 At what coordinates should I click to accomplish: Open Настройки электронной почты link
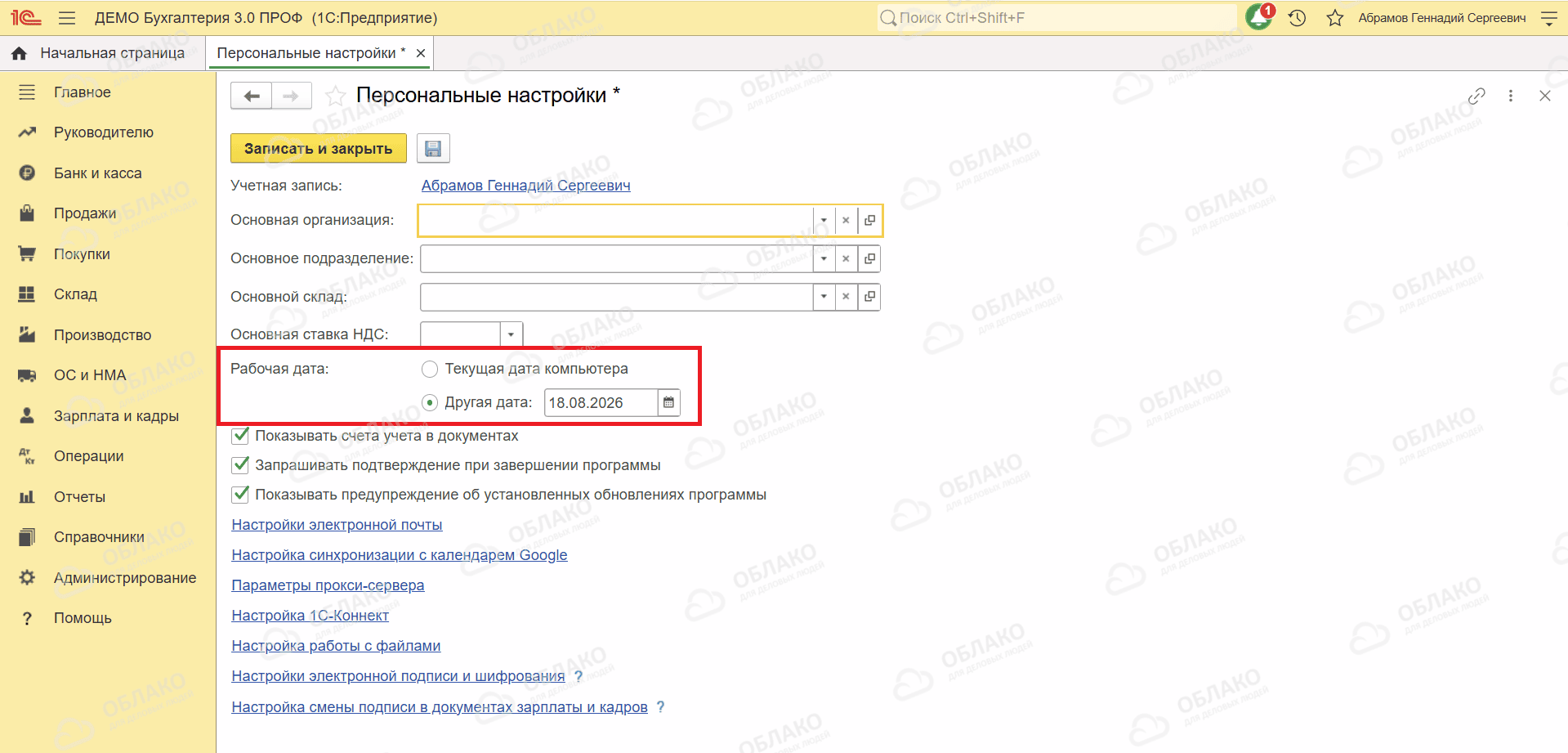pyautogui.click(x=337, y=525)
